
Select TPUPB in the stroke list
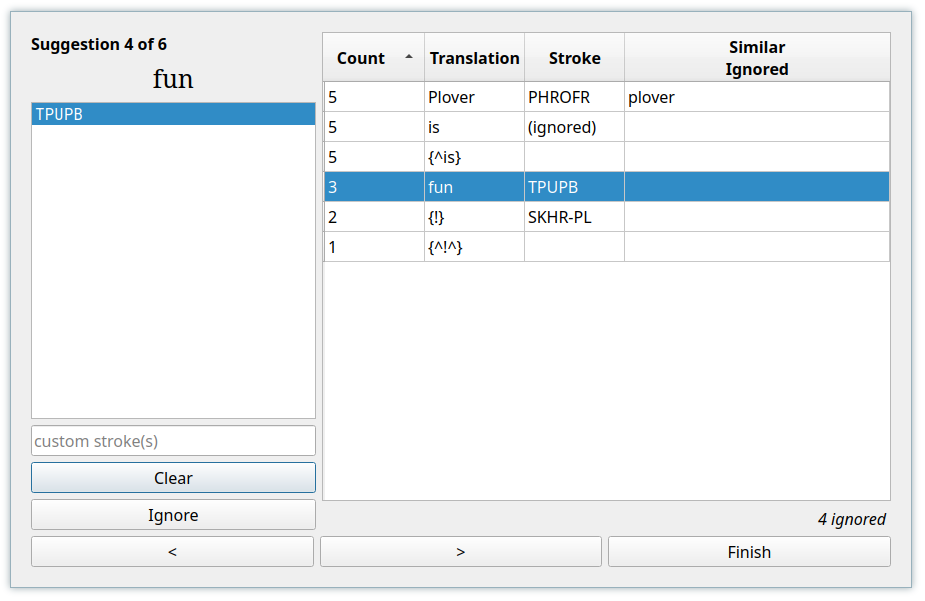(173, 114)
